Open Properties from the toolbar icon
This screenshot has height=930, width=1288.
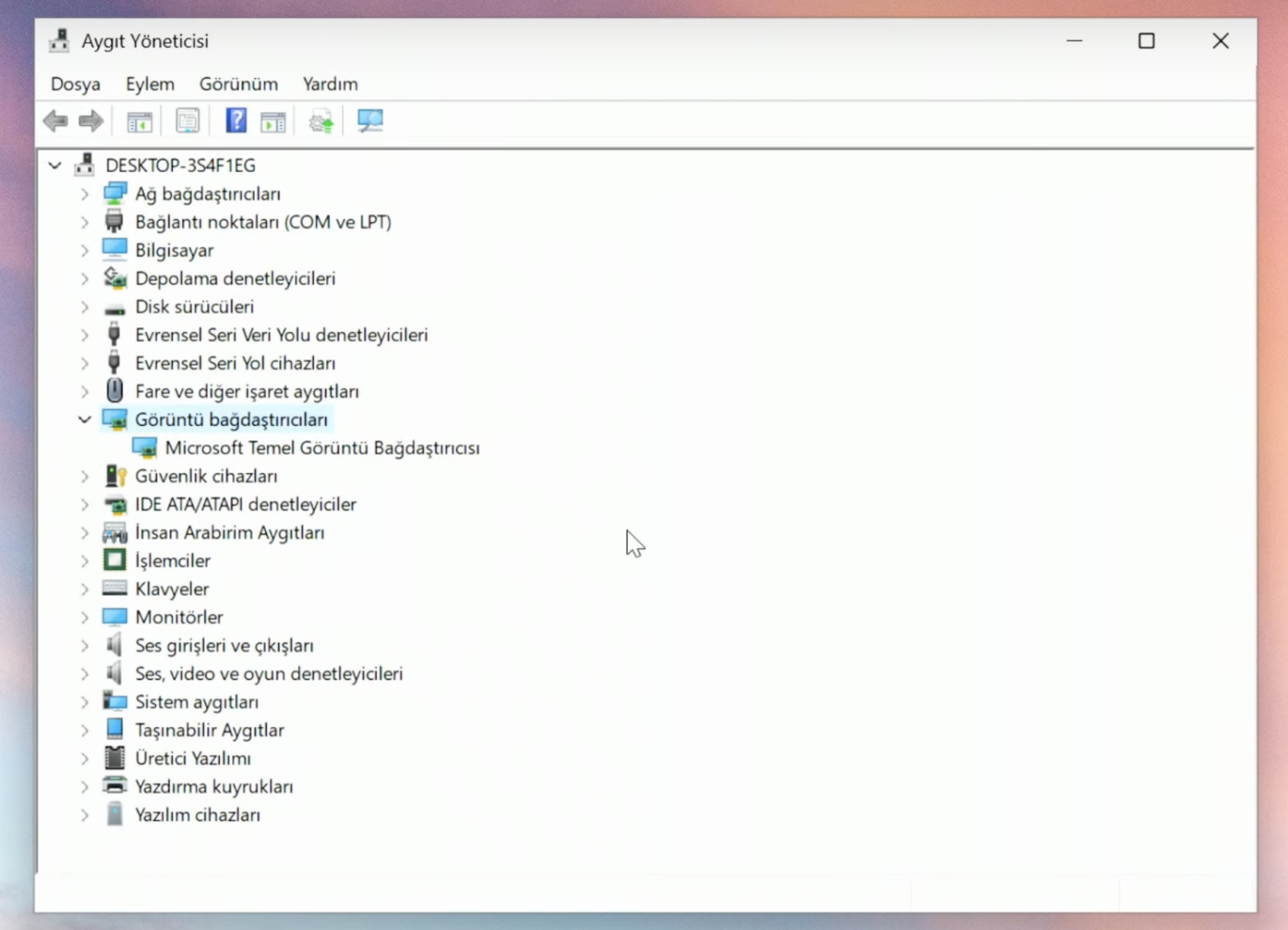point(188,121)
